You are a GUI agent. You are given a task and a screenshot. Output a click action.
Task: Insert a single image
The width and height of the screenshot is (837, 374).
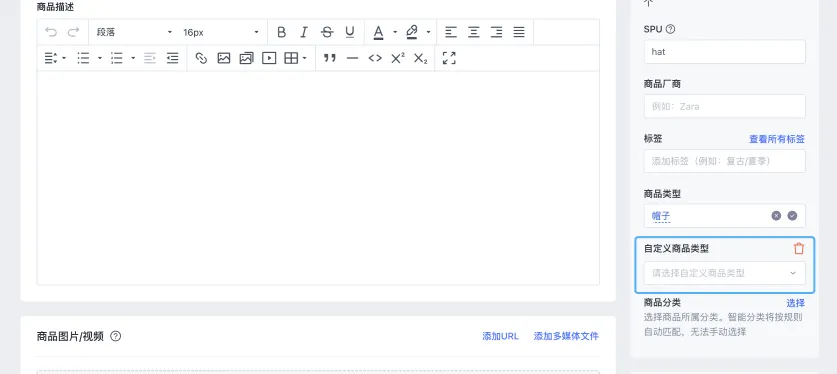pos(224,58)
